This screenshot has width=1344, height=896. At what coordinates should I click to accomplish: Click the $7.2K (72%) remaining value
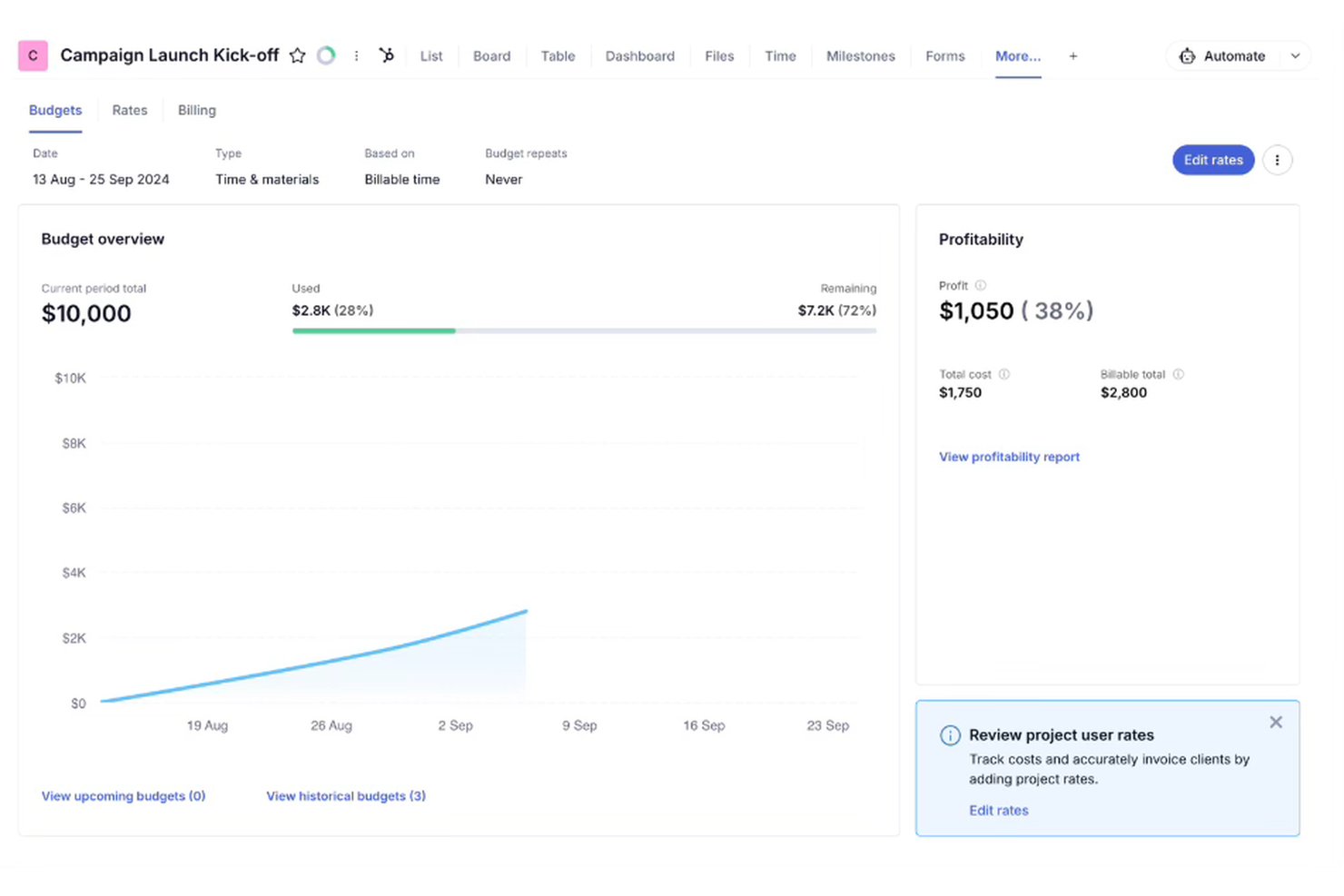click(x=837, y=310)
